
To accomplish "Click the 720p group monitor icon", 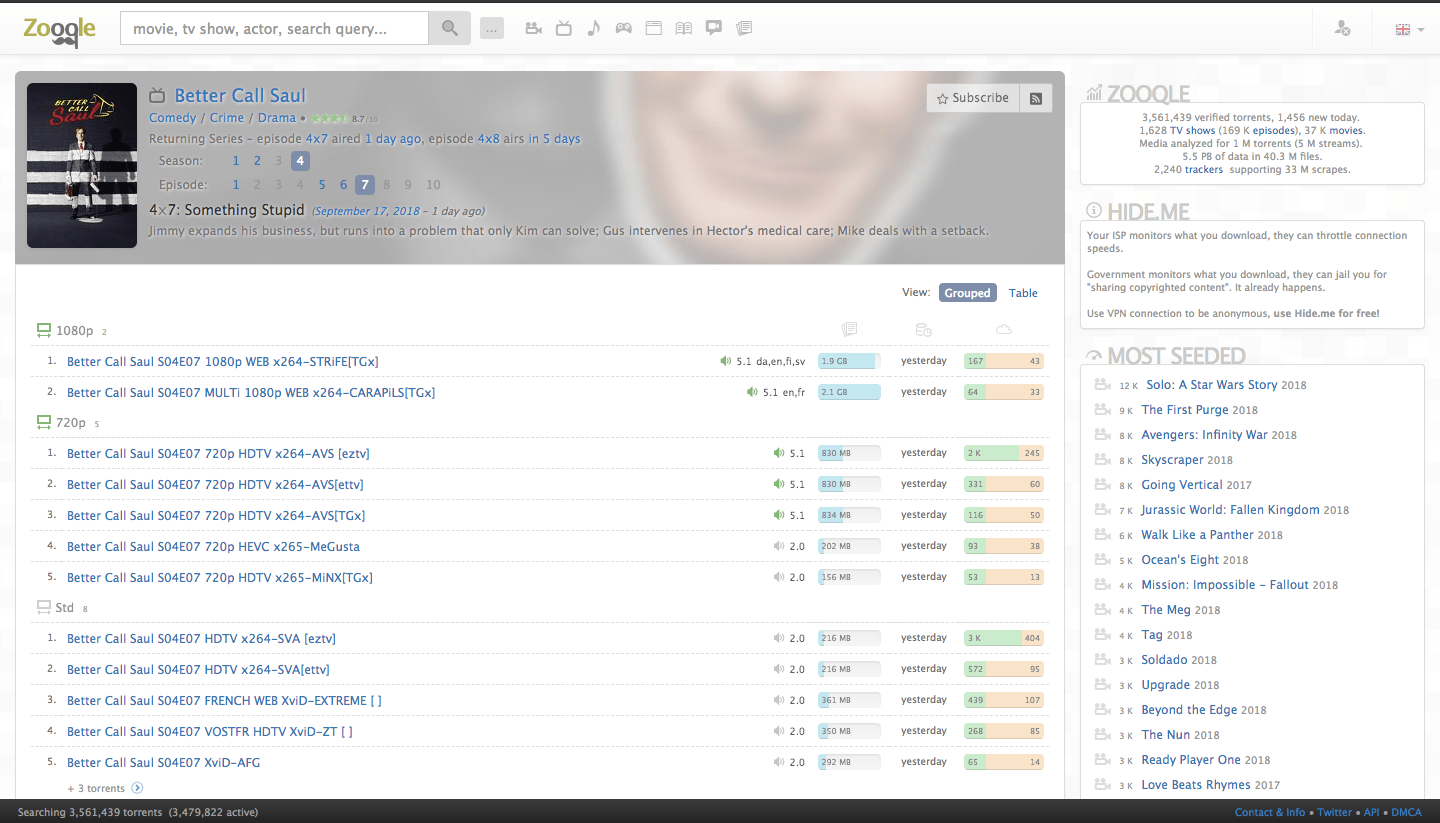I will point(44,423).
